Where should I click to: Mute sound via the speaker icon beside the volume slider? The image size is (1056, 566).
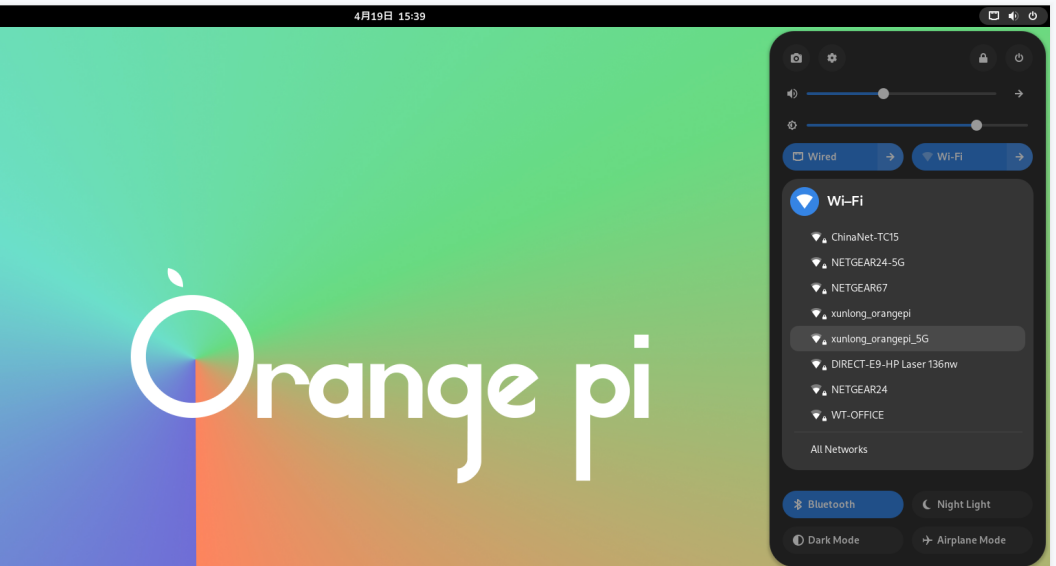pyautogui.click(x=792, y=94)
